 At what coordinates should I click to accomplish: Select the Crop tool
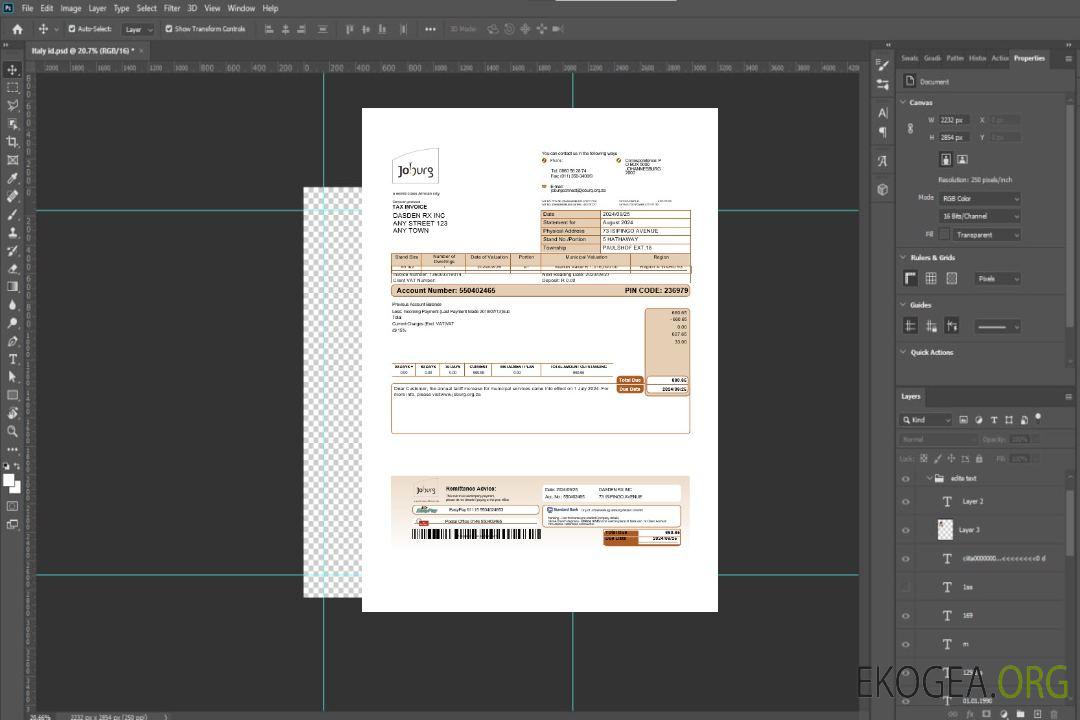(13, 142)
